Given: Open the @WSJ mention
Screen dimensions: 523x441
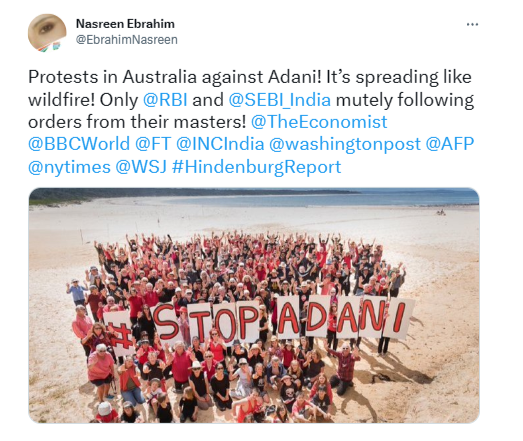Looking at the screenshot, I should point(141,166).
